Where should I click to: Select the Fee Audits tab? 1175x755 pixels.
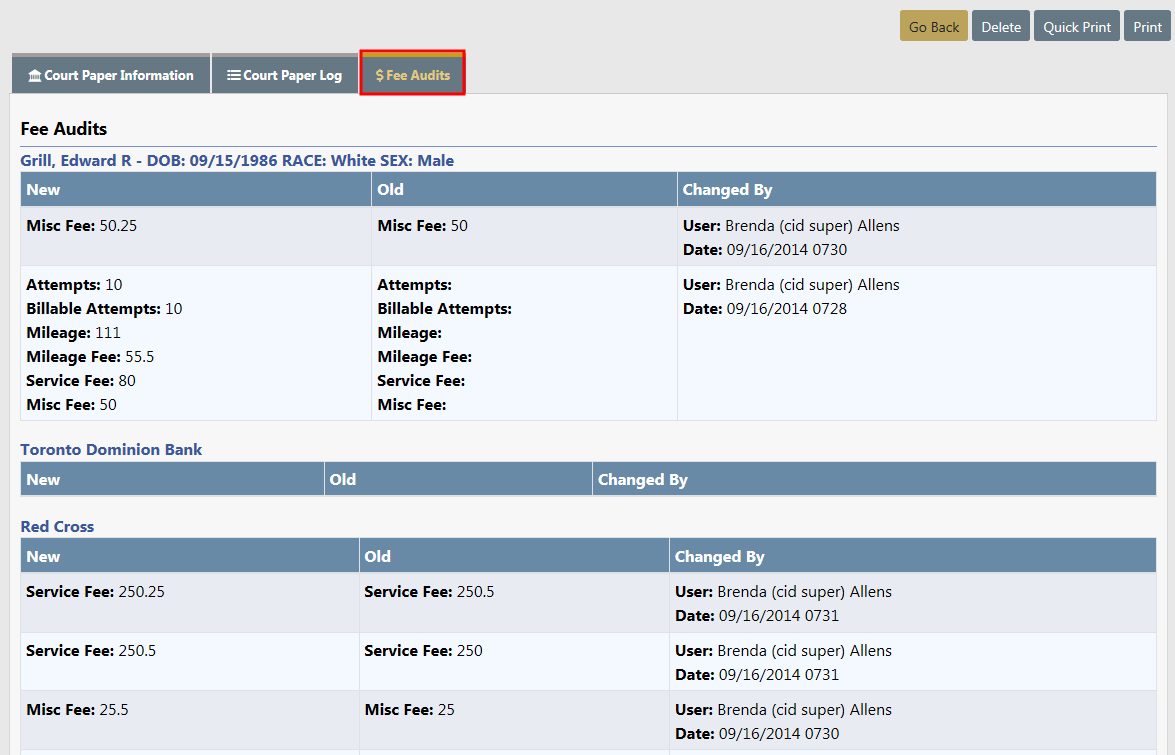[413, 75]
